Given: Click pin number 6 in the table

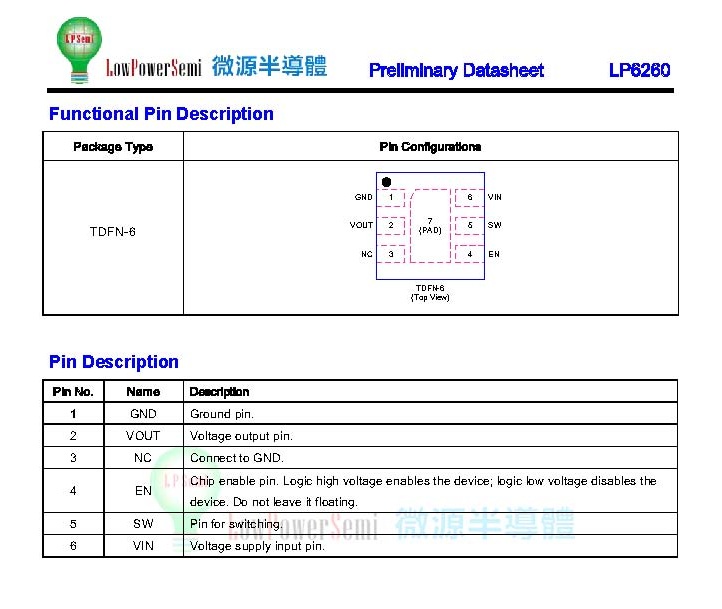Looking at the screenshot, I should coord(73,546).
